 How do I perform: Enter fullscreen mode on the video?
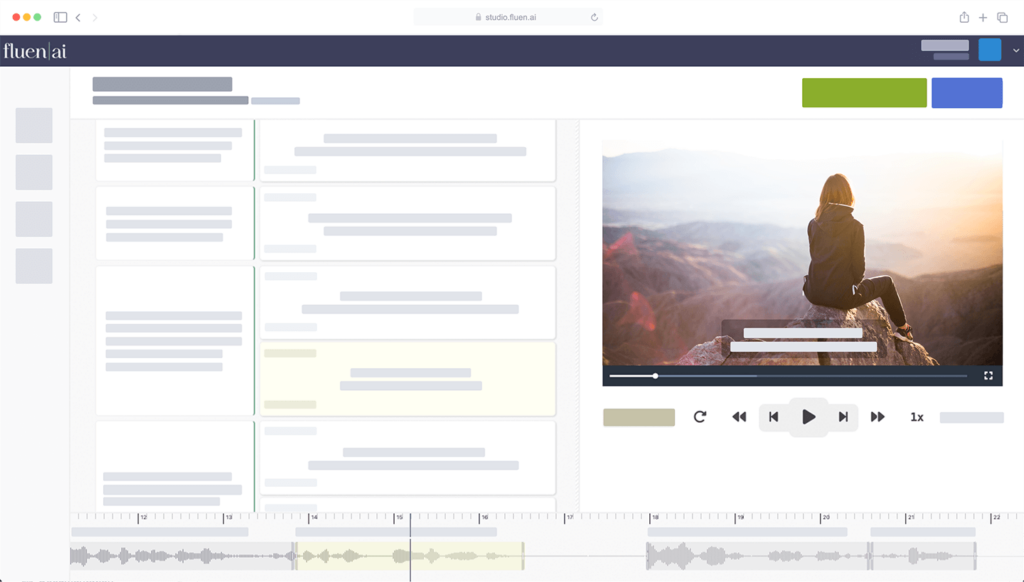988,376
